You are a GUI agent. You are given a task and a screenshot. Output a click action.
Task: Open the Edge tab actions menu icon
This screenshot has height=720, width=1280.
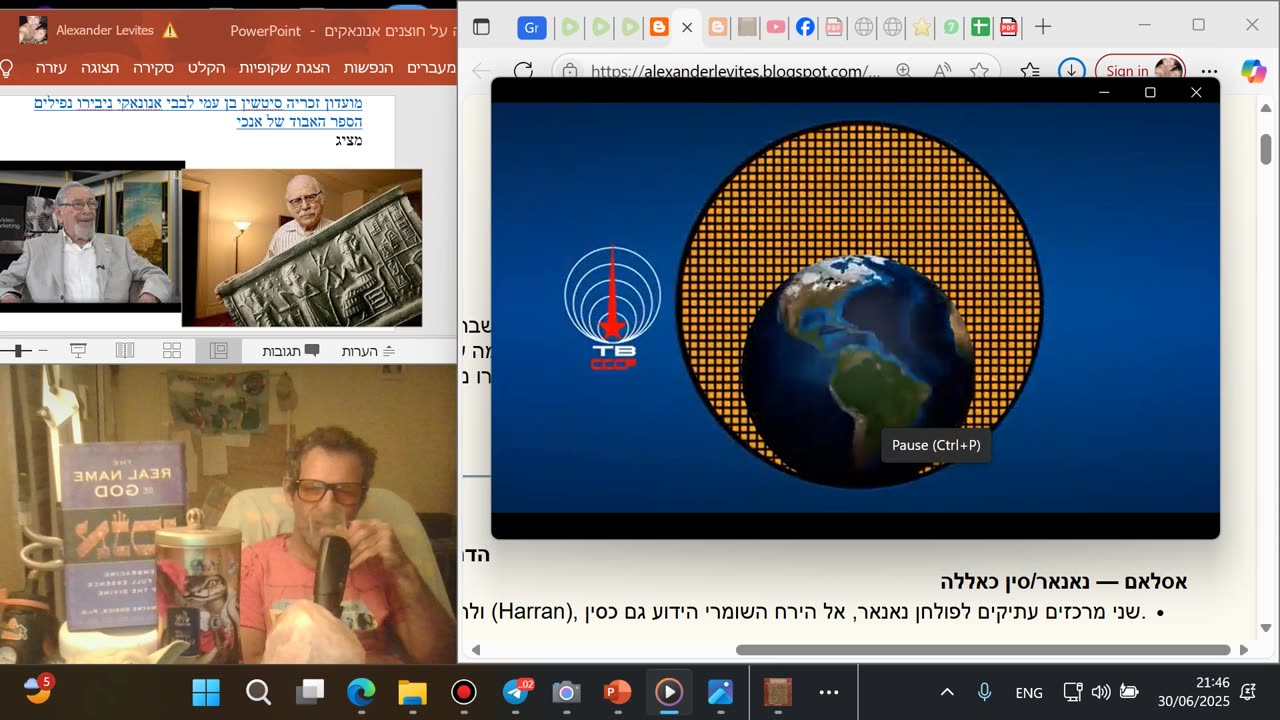[x=481, y=27]
